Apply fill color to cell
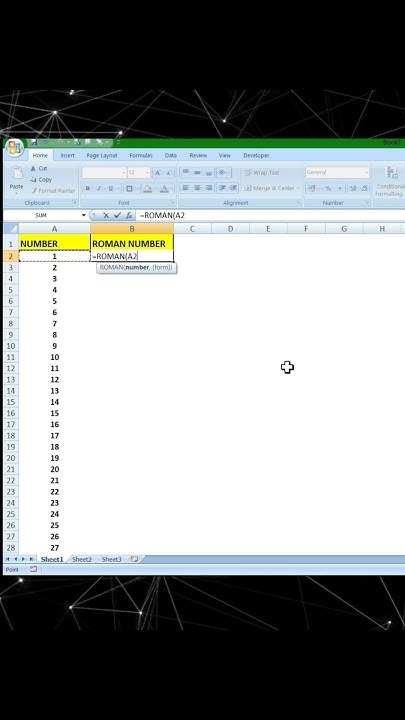The height and width of the screenshot is (720, 405). [x=147, y=188]
